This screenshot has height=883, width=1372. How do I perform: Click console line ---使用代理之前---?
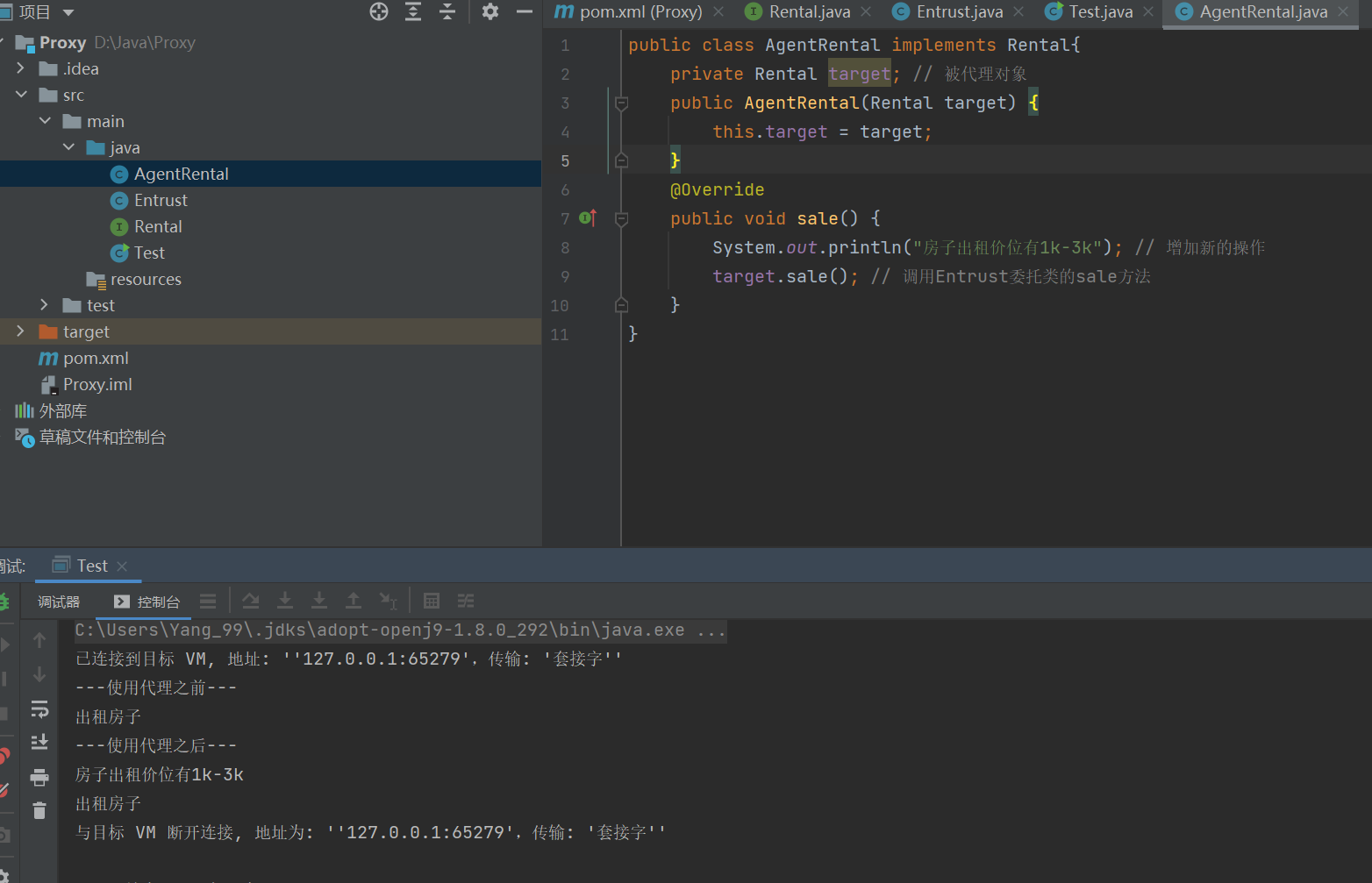point(156,687)
